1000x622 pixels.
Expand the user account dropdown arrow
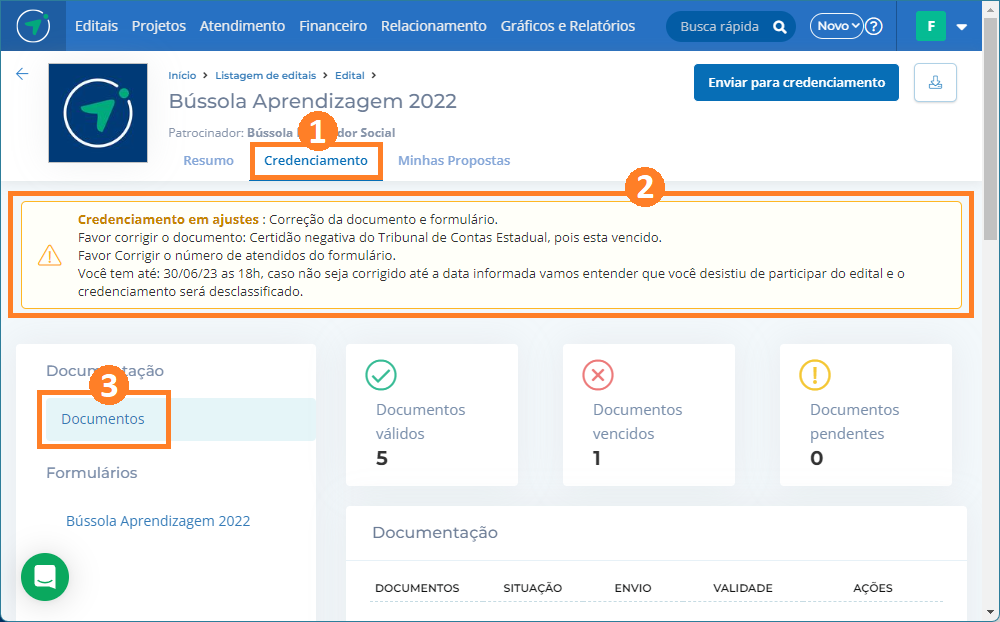pos(962,27)
